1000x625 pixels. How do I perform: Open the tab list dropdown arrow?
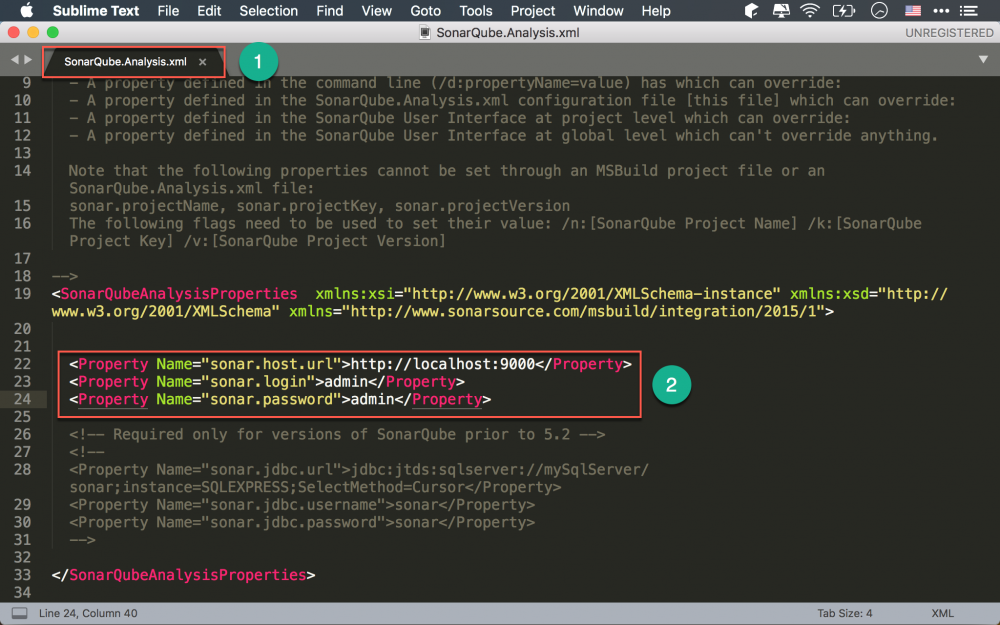coord(983,59)
